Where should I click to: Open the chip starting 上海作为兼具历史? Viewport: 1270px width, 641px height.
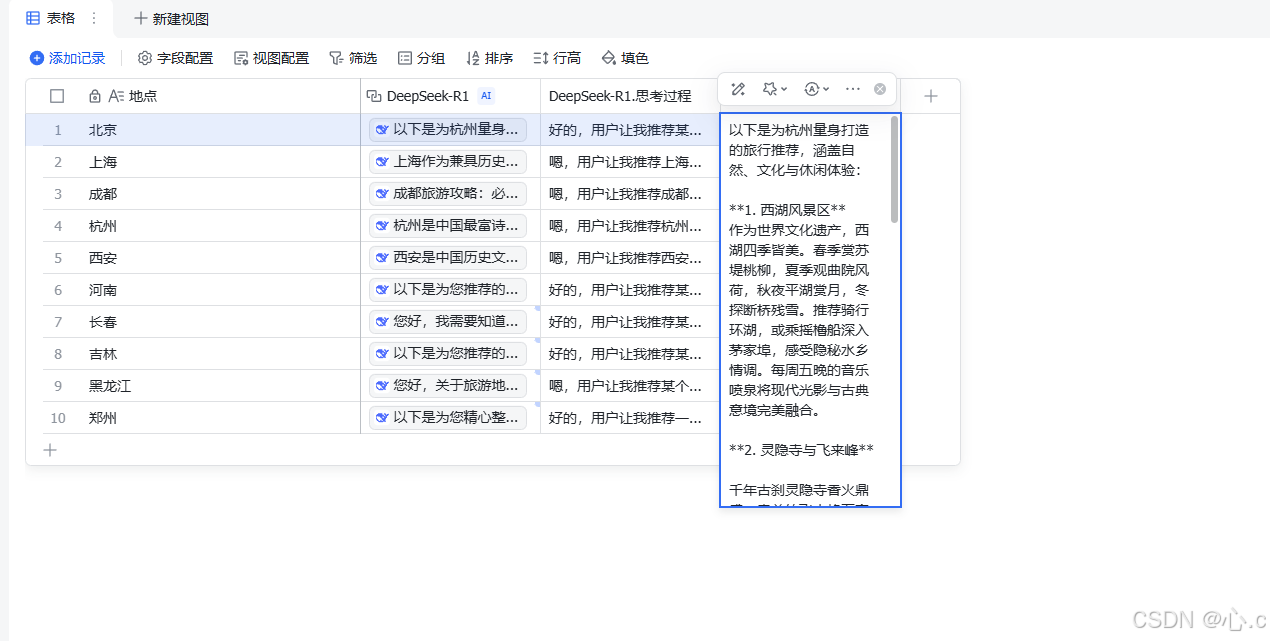(448, 162)
